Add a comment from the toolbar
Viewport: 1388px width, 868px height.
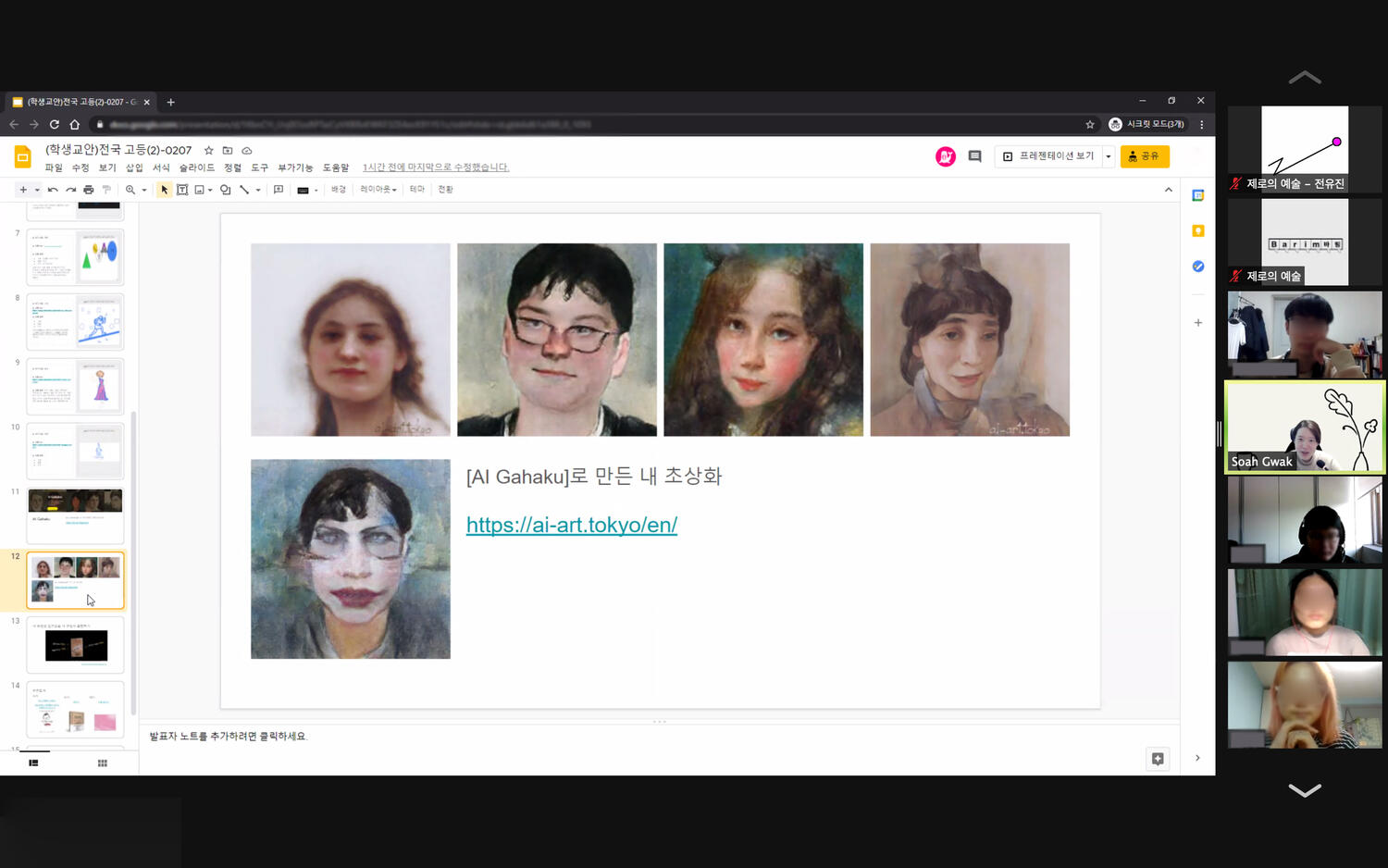tap(279, 190)
